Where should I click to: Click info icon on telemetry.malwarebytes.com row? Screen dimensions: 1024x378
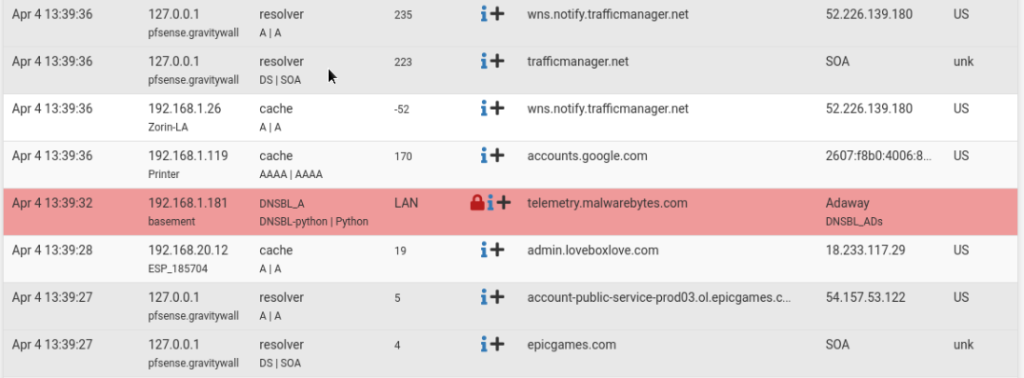coord(490,204)
